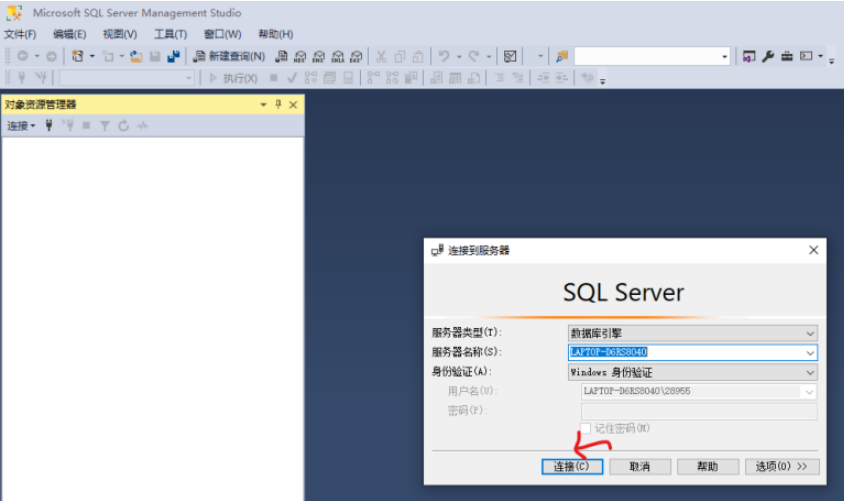Image resolution: width=844 pixels, height=501 pixels.
Task: Click the DAX query icon
Action: [356, 56]
